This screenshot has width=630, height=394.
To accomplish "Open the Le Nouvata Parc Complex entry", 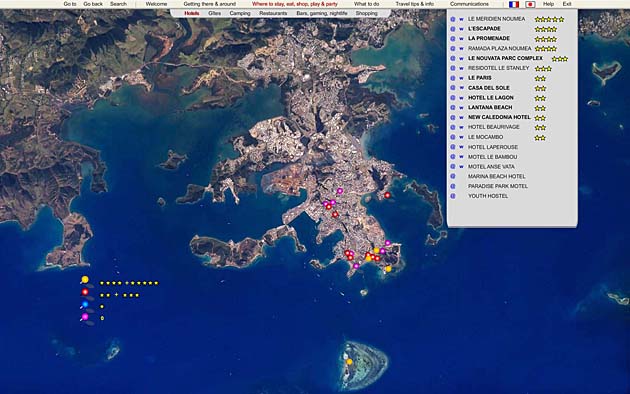I will tap(505, 58).
